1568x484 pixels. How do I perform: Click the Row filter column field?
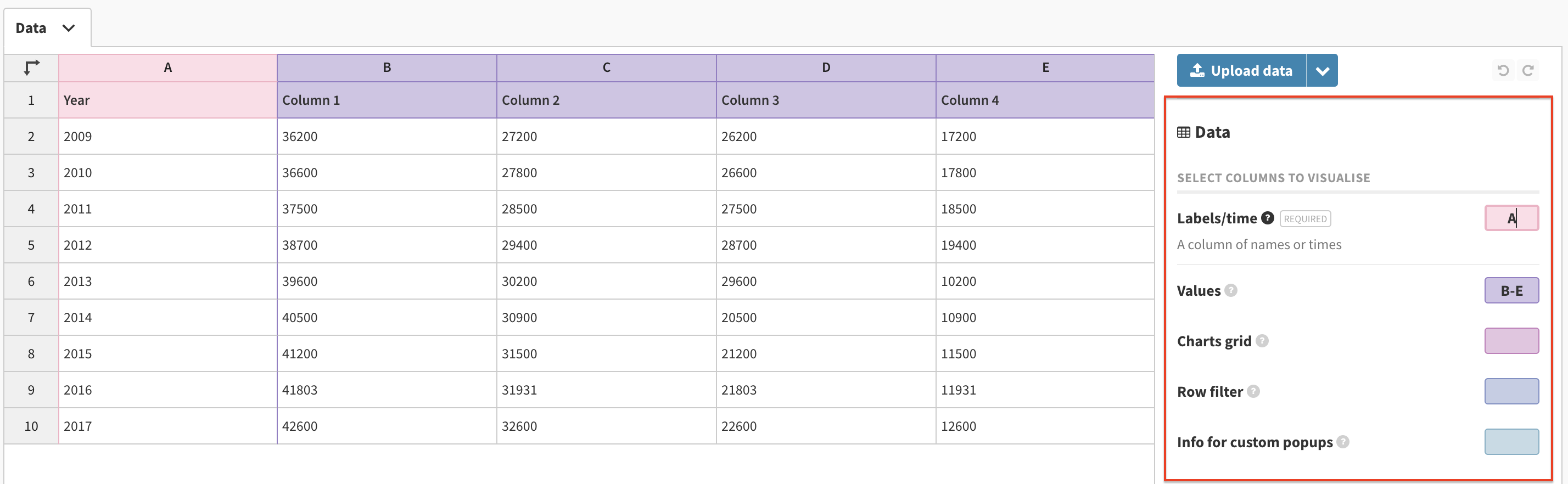click(1511, 392)
